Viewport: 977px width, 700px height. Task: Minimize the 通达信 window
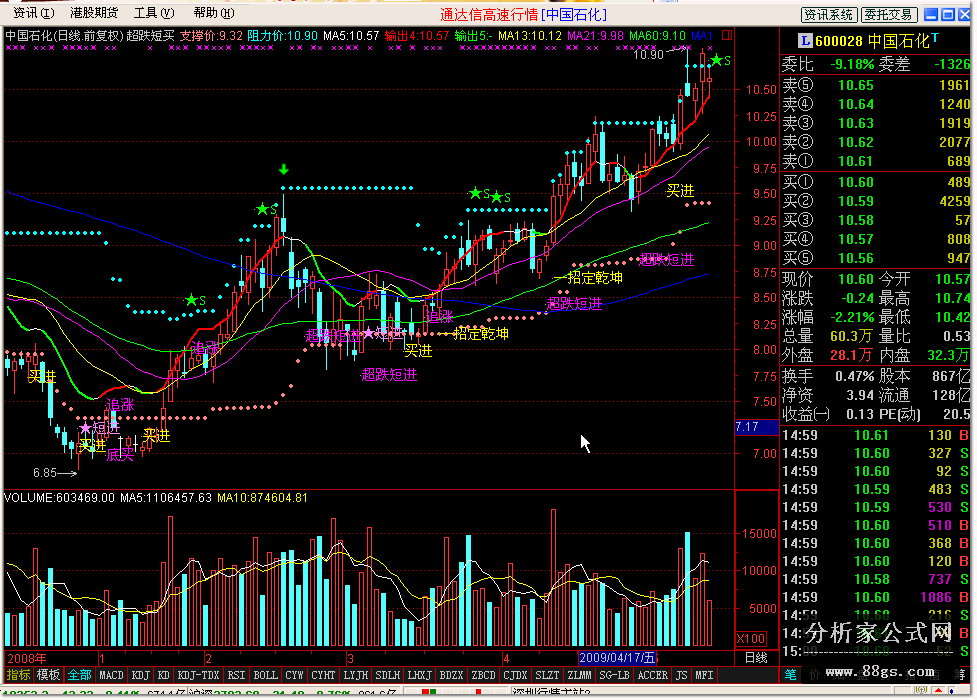(x=930, y=14)
